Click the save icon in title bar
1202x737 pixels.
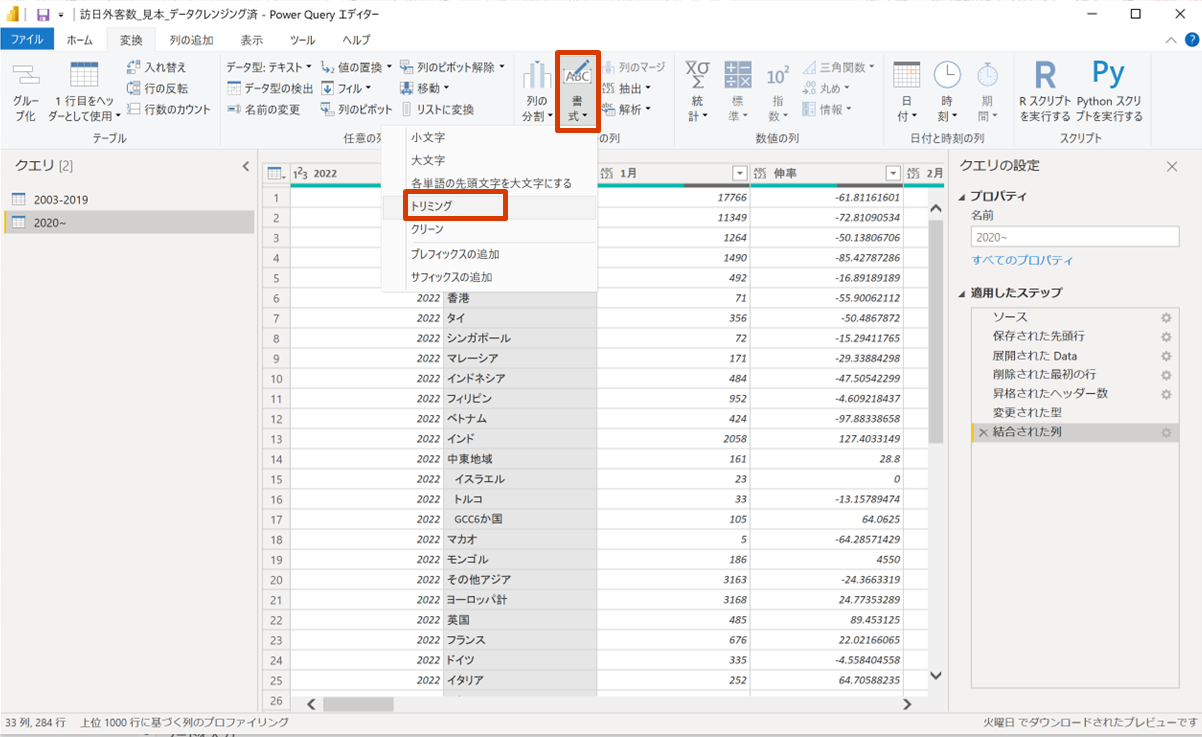pos(43,15)
